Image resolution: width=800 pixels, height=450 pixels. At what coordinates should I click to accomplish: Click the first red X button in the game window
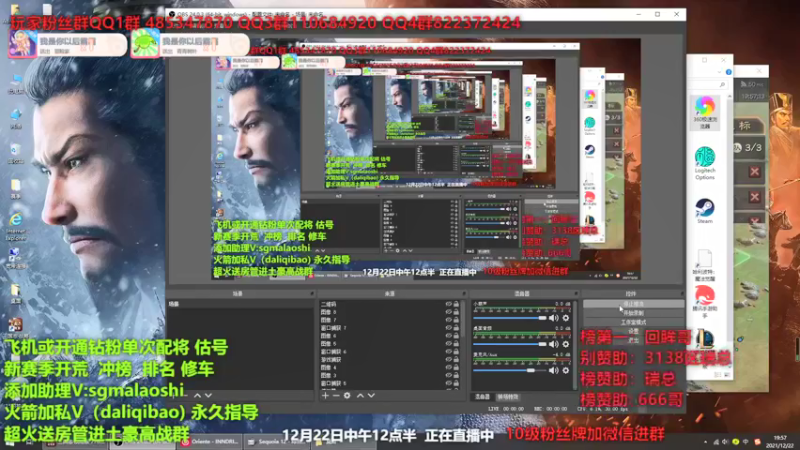point(755,172)
